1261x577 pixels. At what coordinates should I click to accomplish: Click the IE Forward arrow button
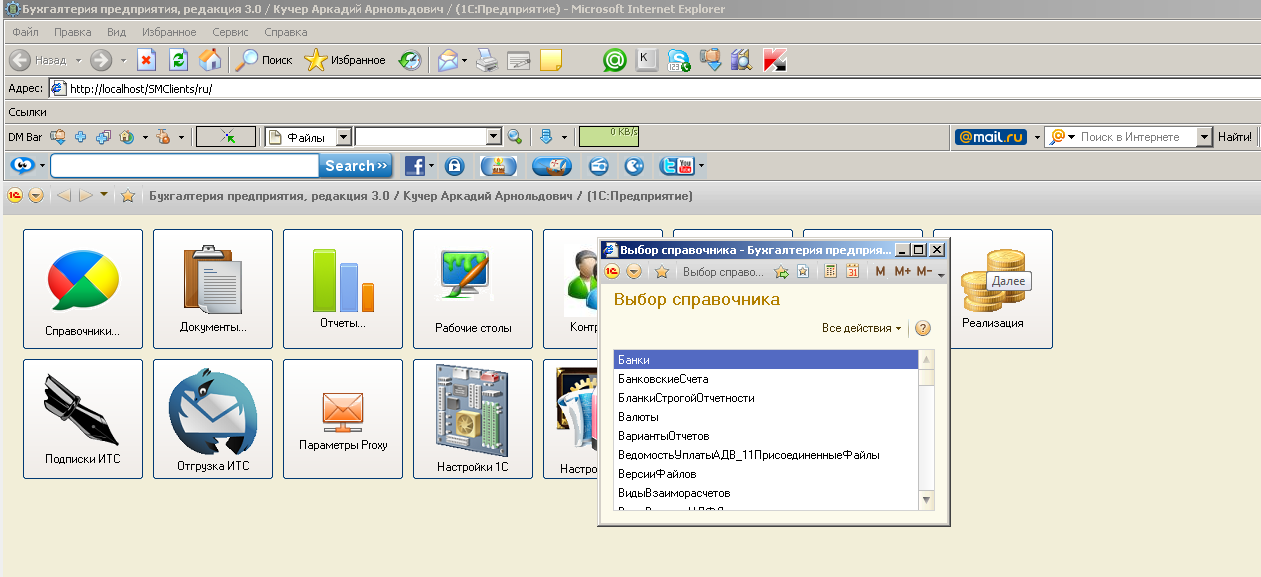(x=101, y=60)
